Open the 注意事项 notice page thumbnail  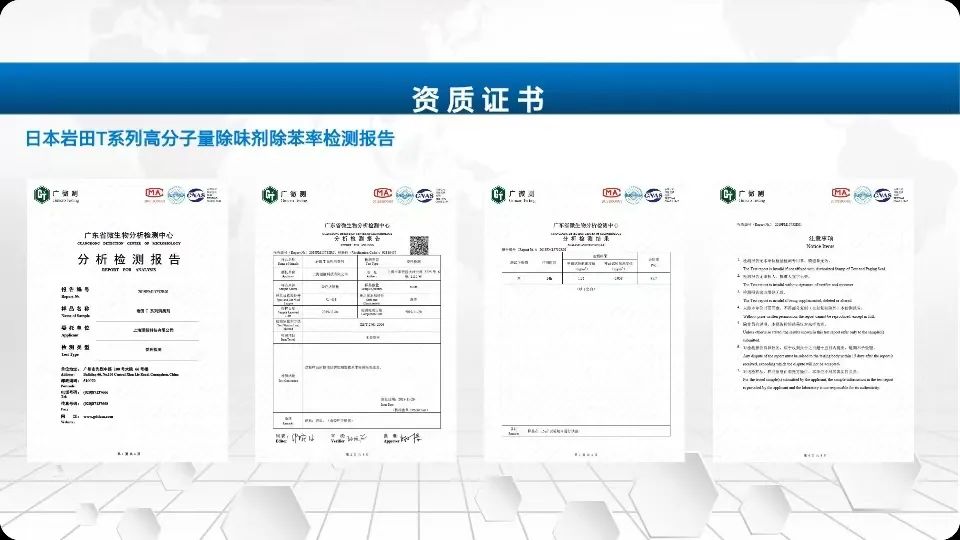coord(813,320)
